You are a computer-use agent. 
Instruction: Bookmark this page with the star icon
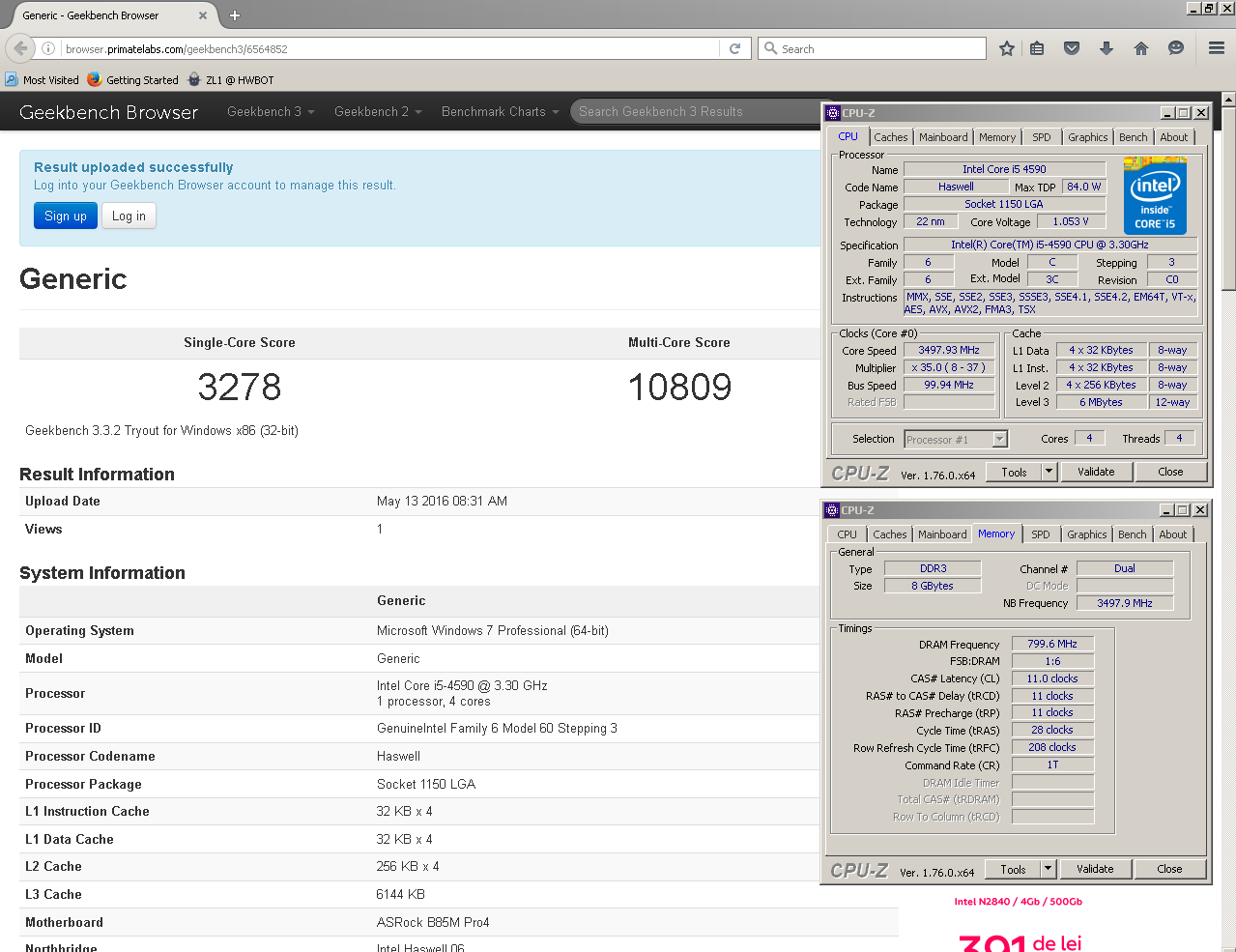tap(1006, 48)
